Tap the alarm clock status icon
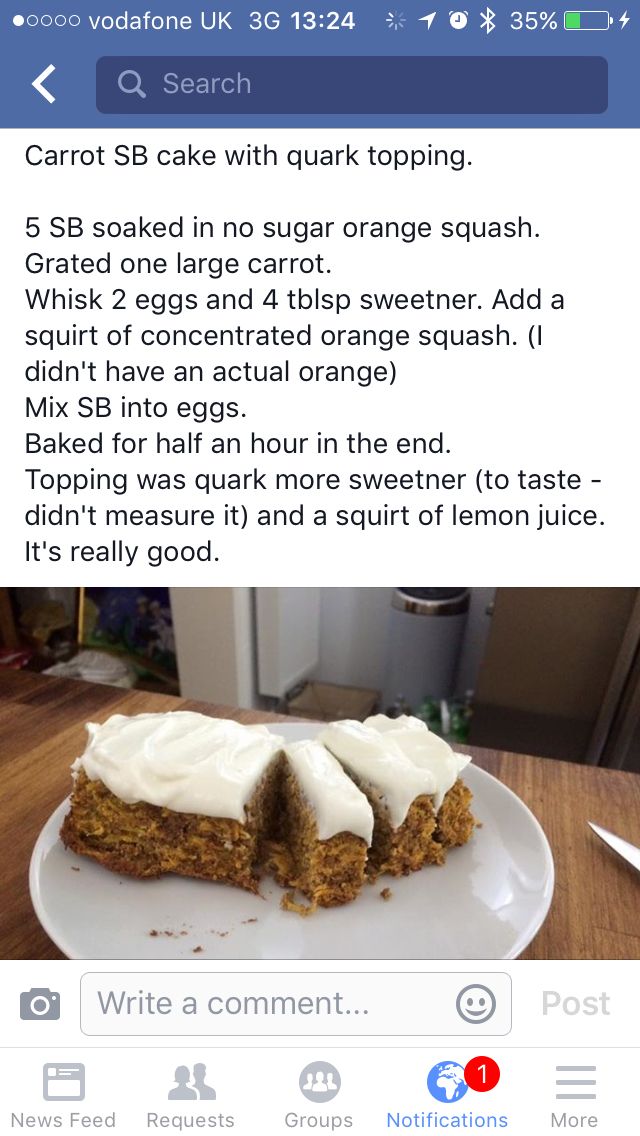Image resolution: width=640 pixels, height=1136 pixels. click(458, 21)
